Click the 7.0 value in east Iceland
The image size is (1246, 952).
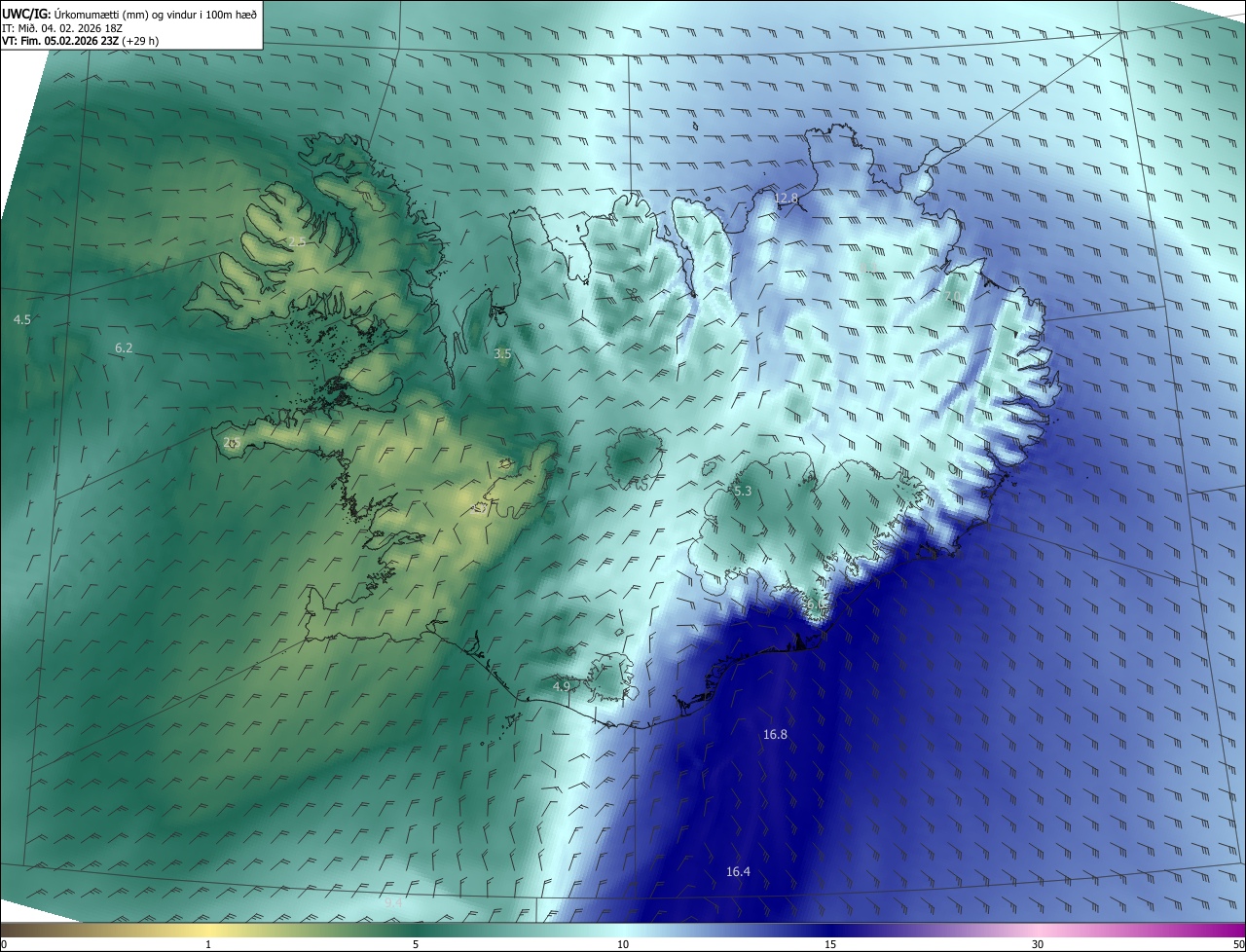pos(952,296)
